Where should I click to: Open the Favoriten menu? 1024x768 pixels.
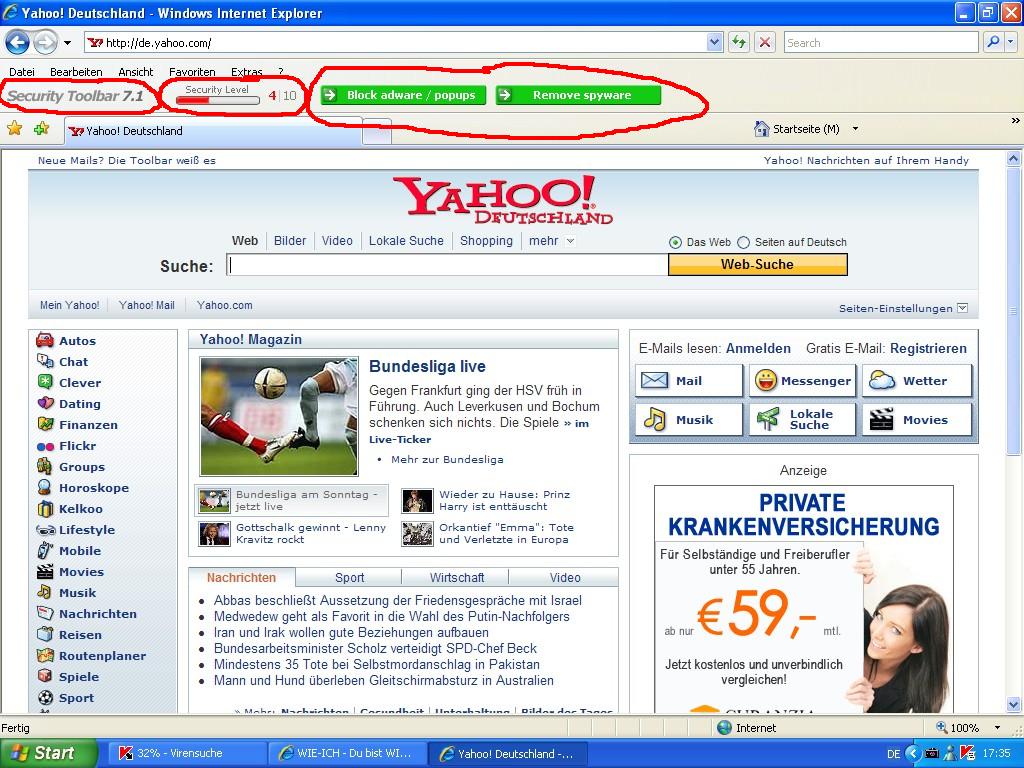[192, 72]
